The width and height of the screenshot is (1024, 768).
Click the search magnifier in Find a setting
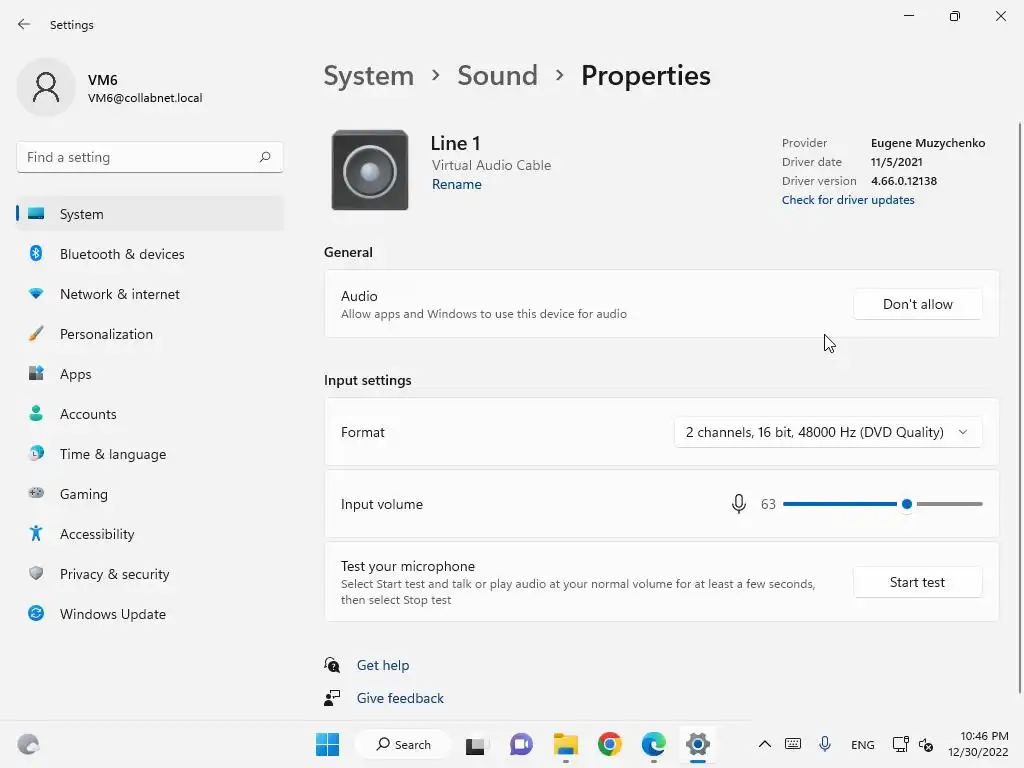(x=265, y=157)
